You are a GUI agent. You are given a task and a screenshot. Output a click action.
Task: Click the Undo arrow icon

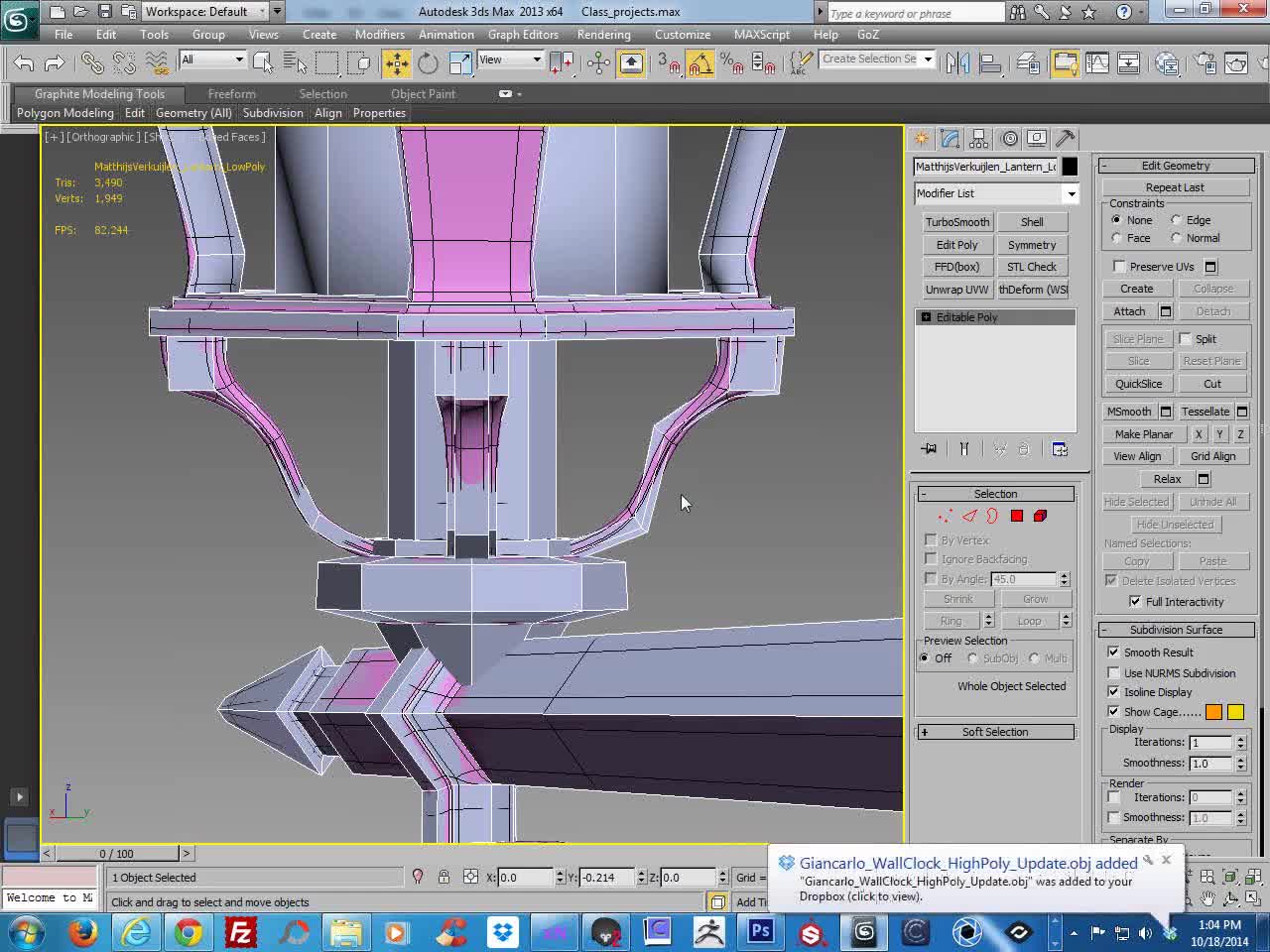click(24, 63)
